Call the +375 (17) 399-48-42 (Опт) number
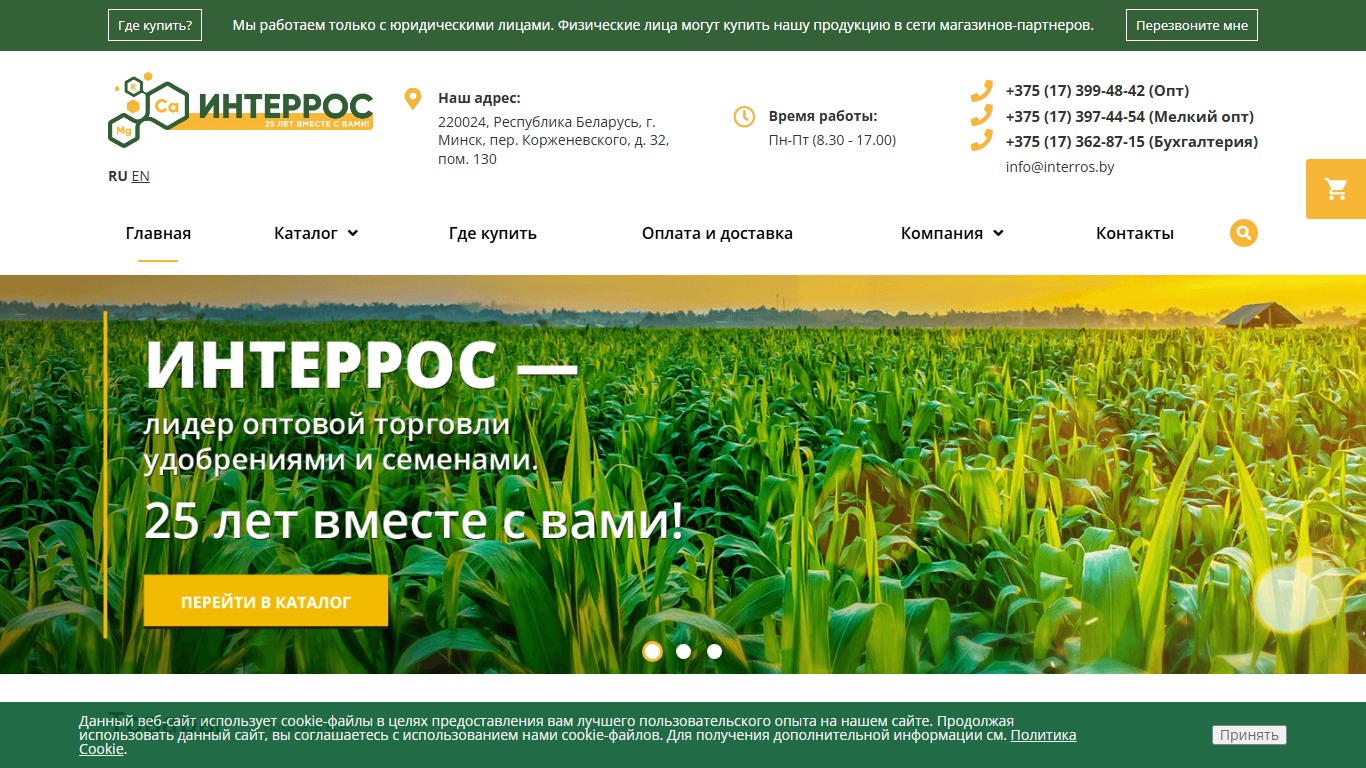 tap(1097, 91)
